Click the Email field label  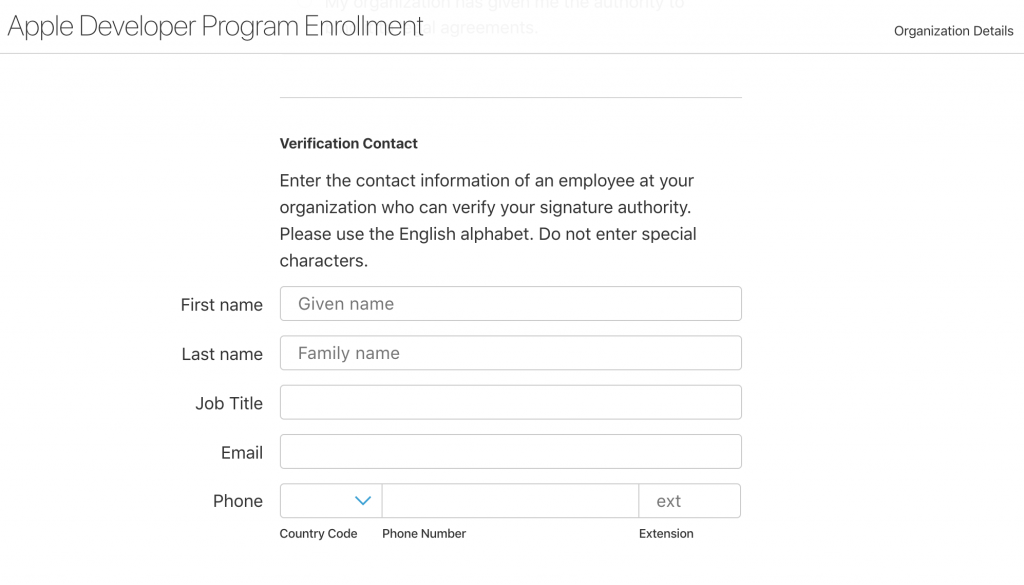(x=242, y=452)
